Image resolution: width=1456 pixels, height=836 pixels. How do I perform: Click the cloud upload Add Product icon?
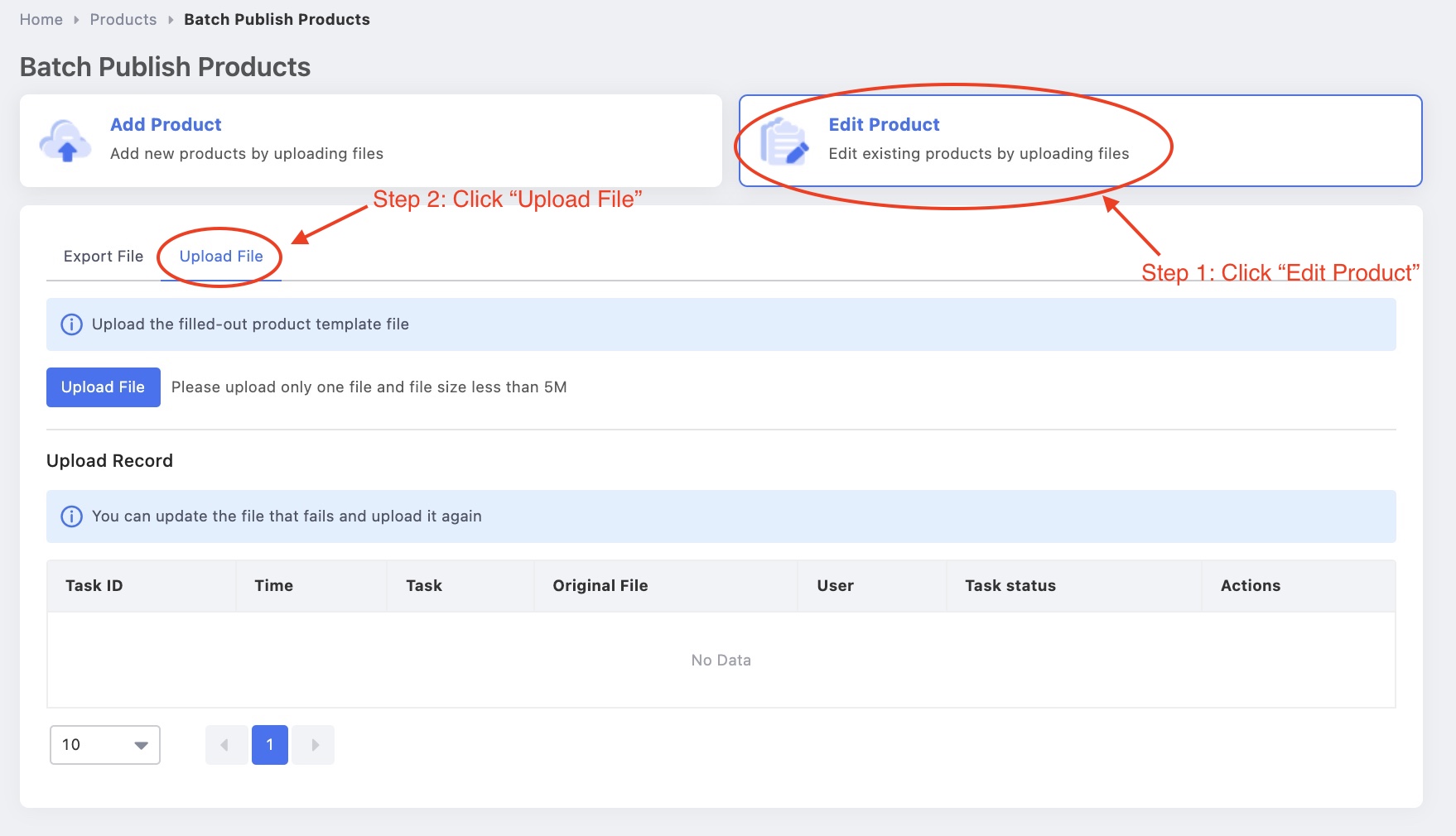[x=65, y=142]
